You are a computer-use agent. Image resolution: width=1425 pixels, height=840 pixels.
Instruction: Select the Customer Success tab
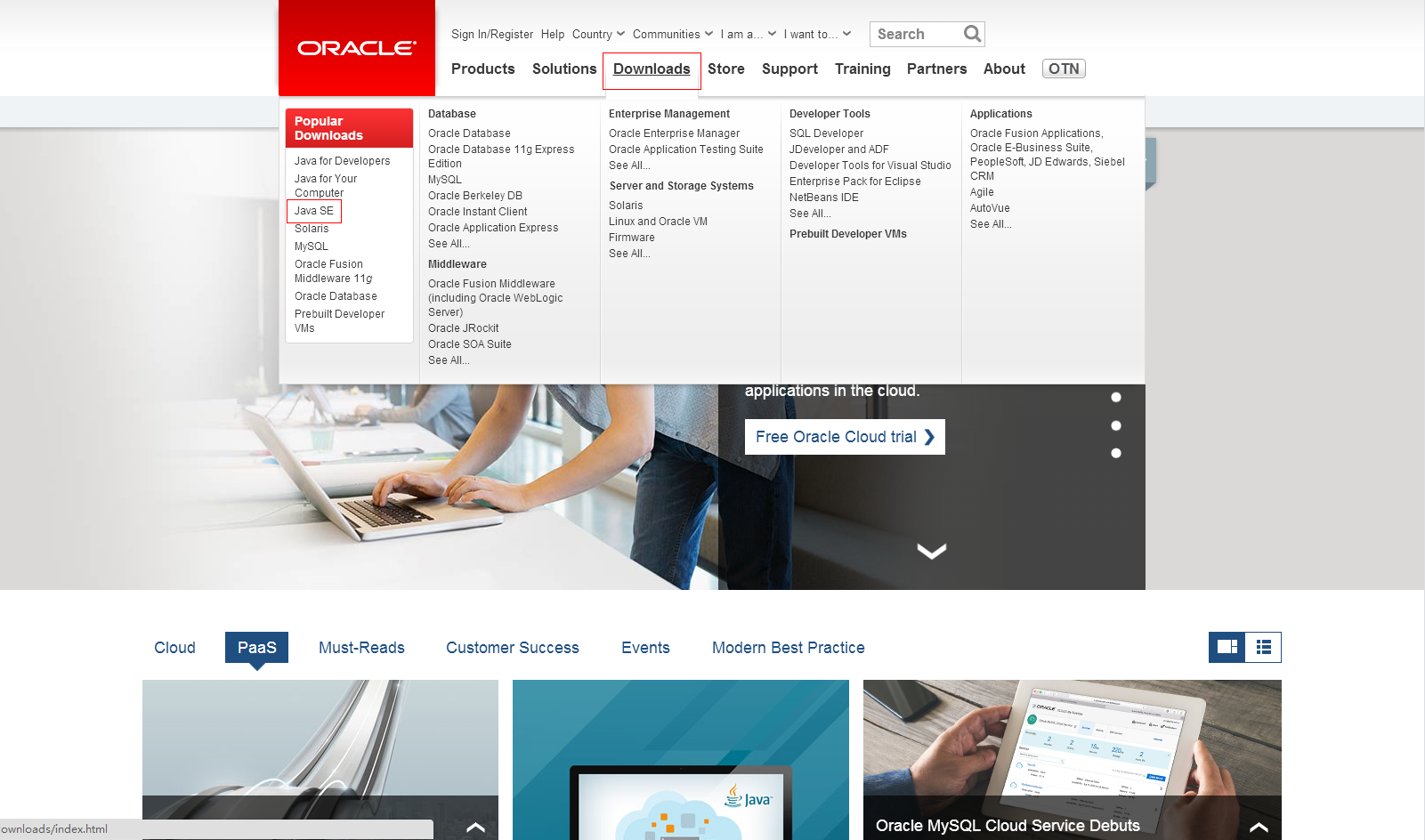(x=513, y=648)
